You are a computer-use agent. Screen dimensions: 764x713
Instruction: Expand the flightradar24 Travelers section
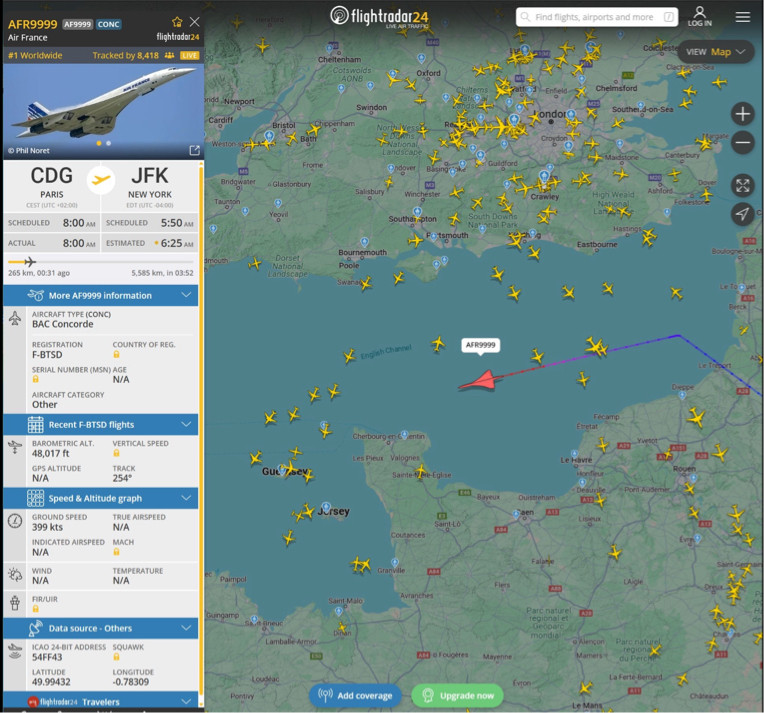pyautogui.click(x=101, y=701)
